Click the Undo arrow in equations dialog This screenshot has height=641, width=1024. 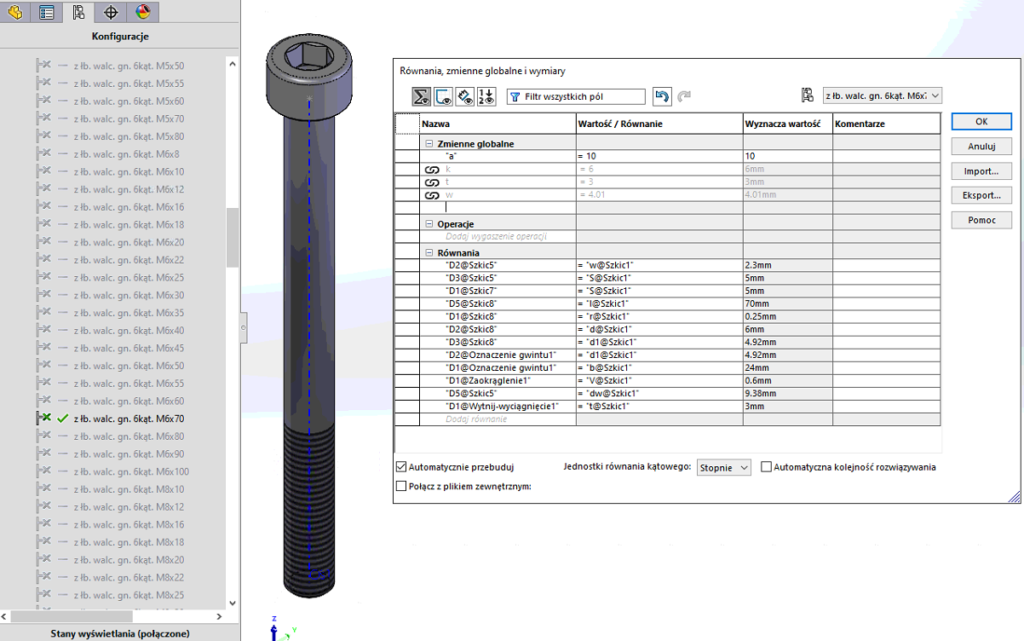662,97
